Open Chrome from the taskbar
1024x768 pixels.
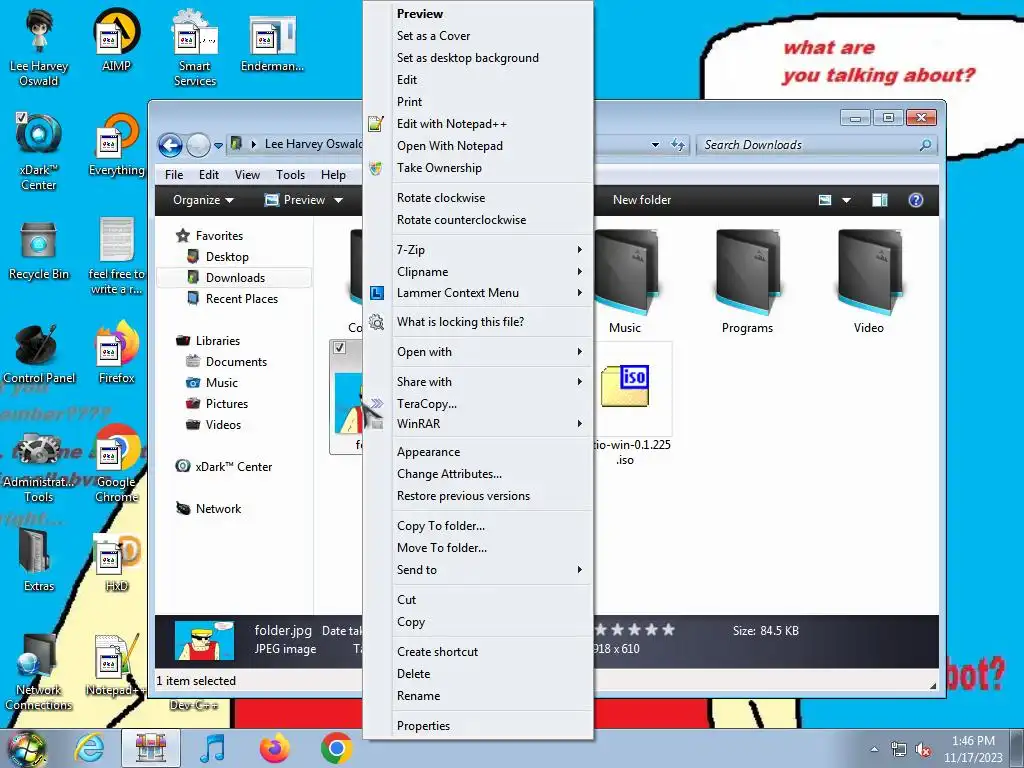336,748
